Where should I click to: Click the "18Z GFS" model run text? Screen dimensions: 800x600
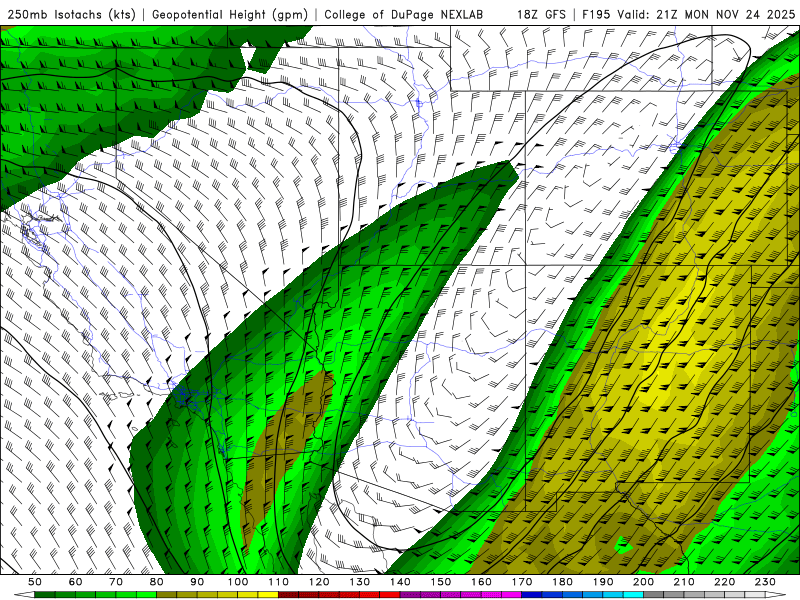click(x=541, y=14)
